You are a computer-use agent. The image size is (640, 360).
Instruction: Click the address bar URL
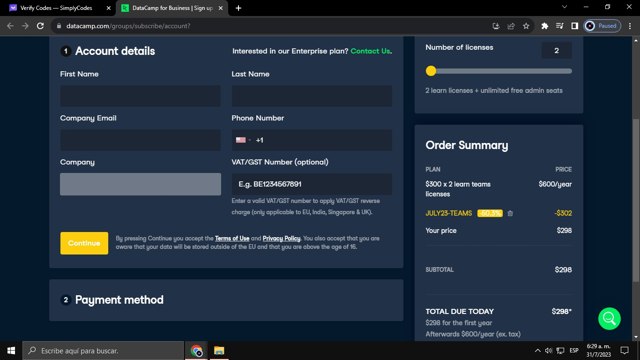(x=128, y=26)
